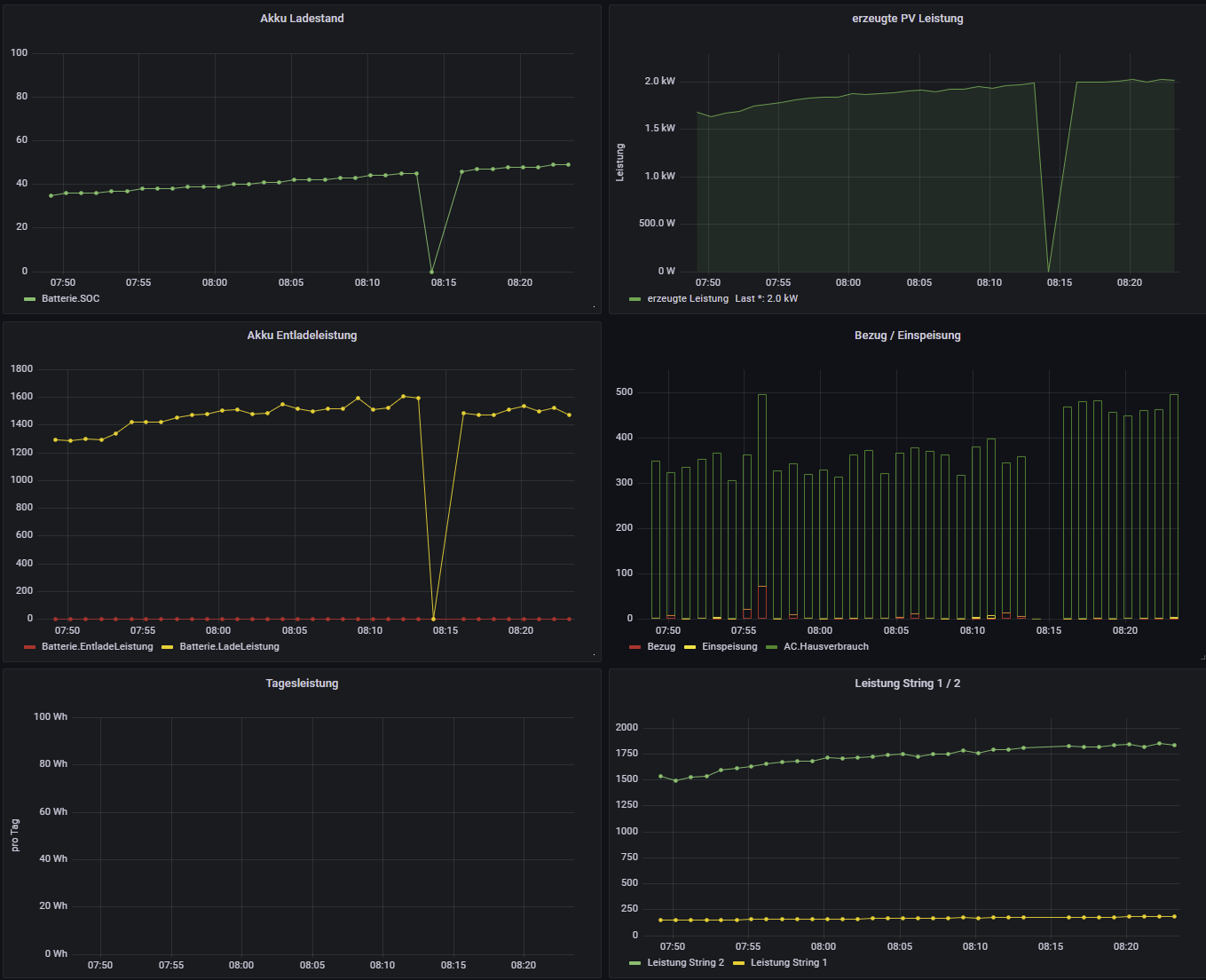Isolate the Batterie.LadeLeistung legend entry
1206x980 pixels.
coord(229,647)
